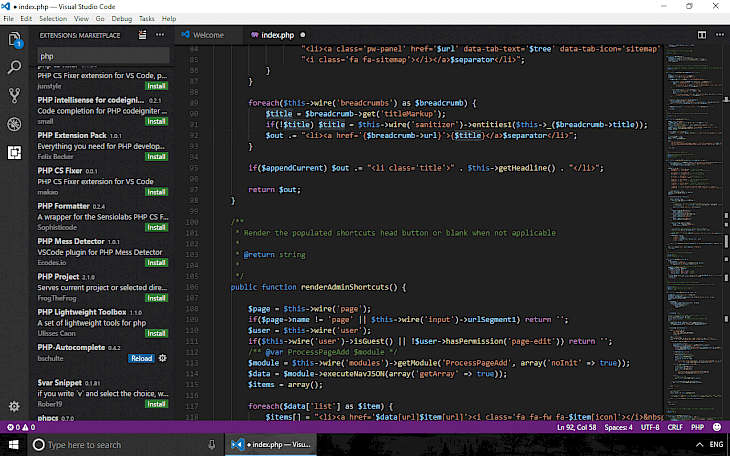Open extensions More Actions ellipsis
Image resolution: width=730 pixels, height=456 pixels.
[160, 35]
